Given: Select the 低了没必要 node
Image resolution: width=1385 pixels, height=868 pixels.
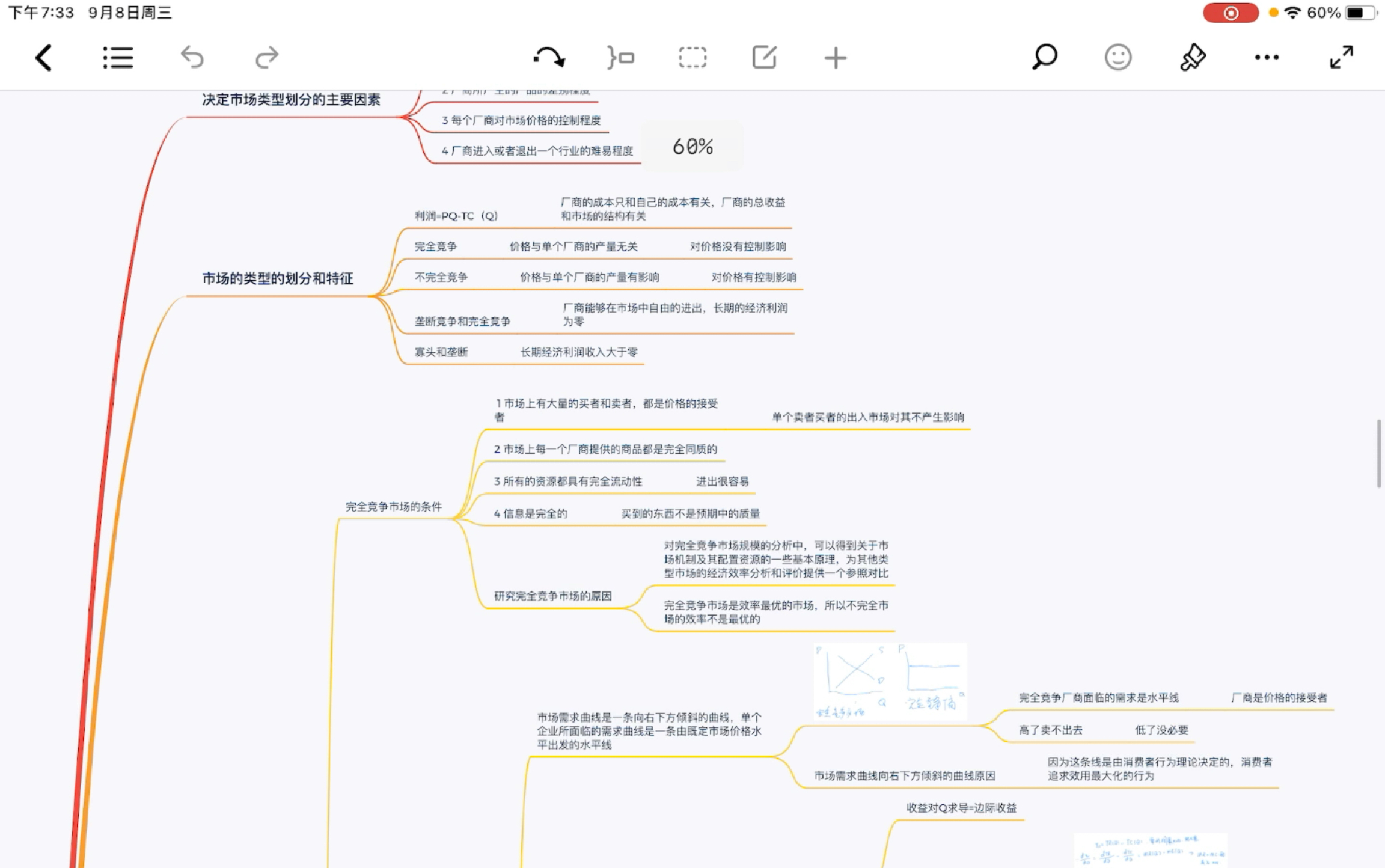Looking at the screenshot, I should tap(1161, 730).
